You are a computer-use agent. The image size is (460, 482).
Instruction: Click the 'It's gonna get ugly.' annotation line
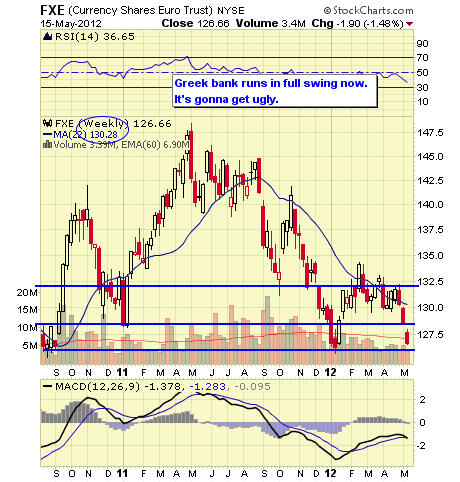[226, 99]
